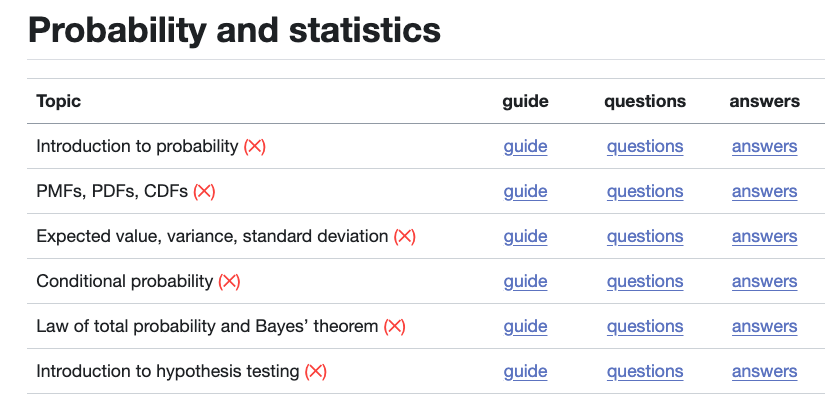Click red X icon beside hypothesis testing topic
Screen dimensions: 835x411
315,371
